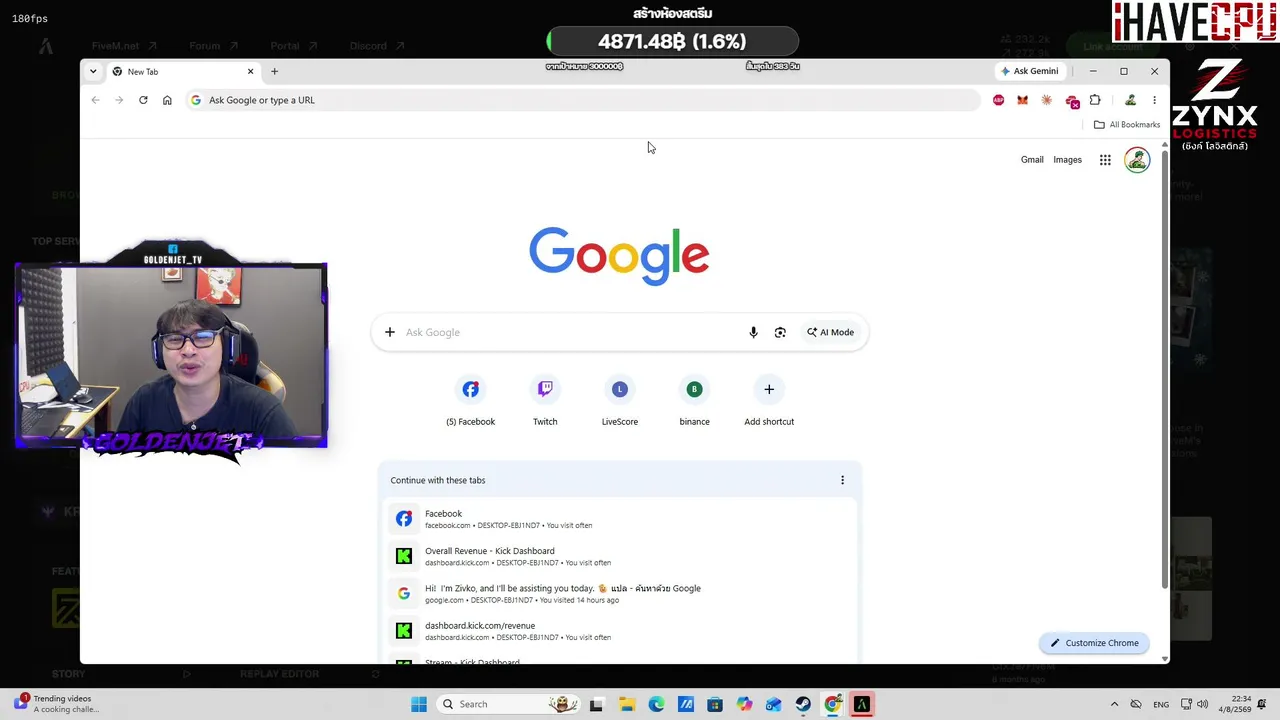This screenshot has width=1280, height=720.
Task: Open the LiveScore shortcut tile
Action: click(x=620, y=401)
